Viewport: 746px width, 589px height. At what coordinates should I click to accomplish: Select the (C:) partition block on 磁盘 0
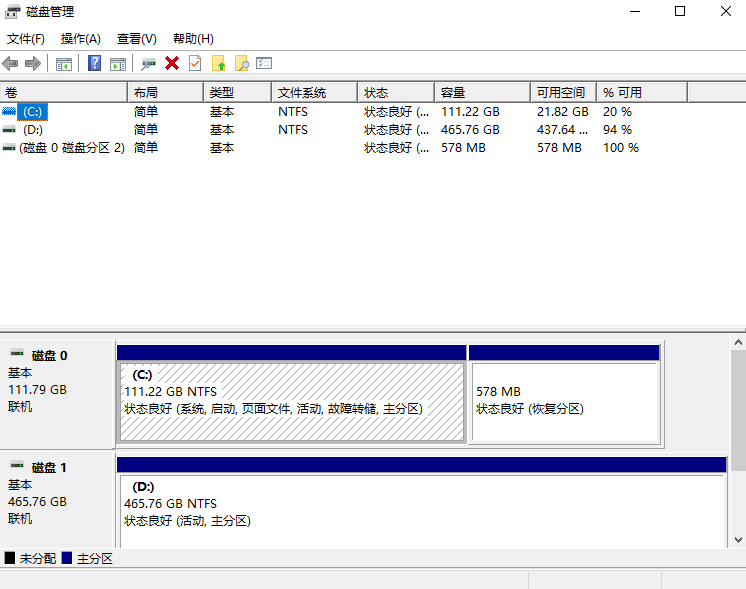tap(291, 400)
